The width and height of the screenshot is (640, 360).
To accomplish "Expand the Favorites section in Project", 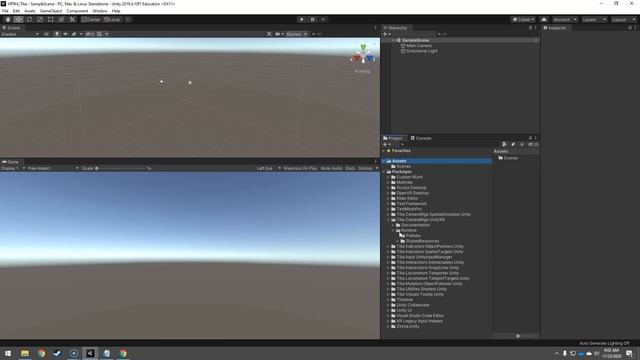I will 384,151.
